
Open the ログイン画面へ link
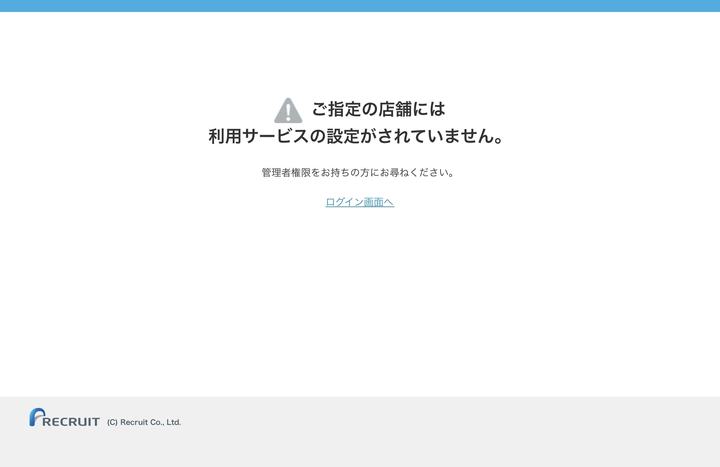[360, 202]
